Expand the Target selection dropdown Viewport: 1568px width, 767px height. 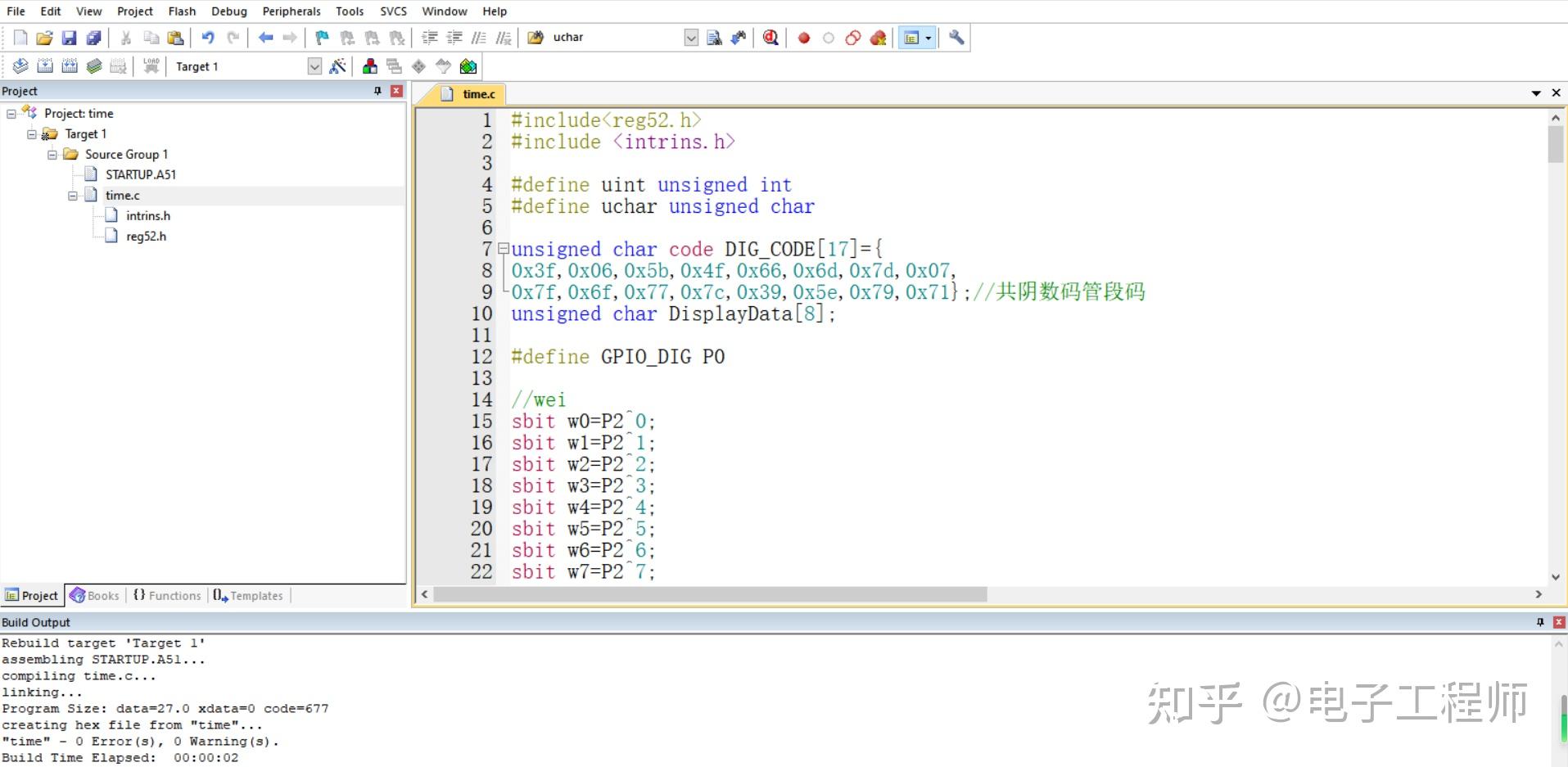(314, 66)
